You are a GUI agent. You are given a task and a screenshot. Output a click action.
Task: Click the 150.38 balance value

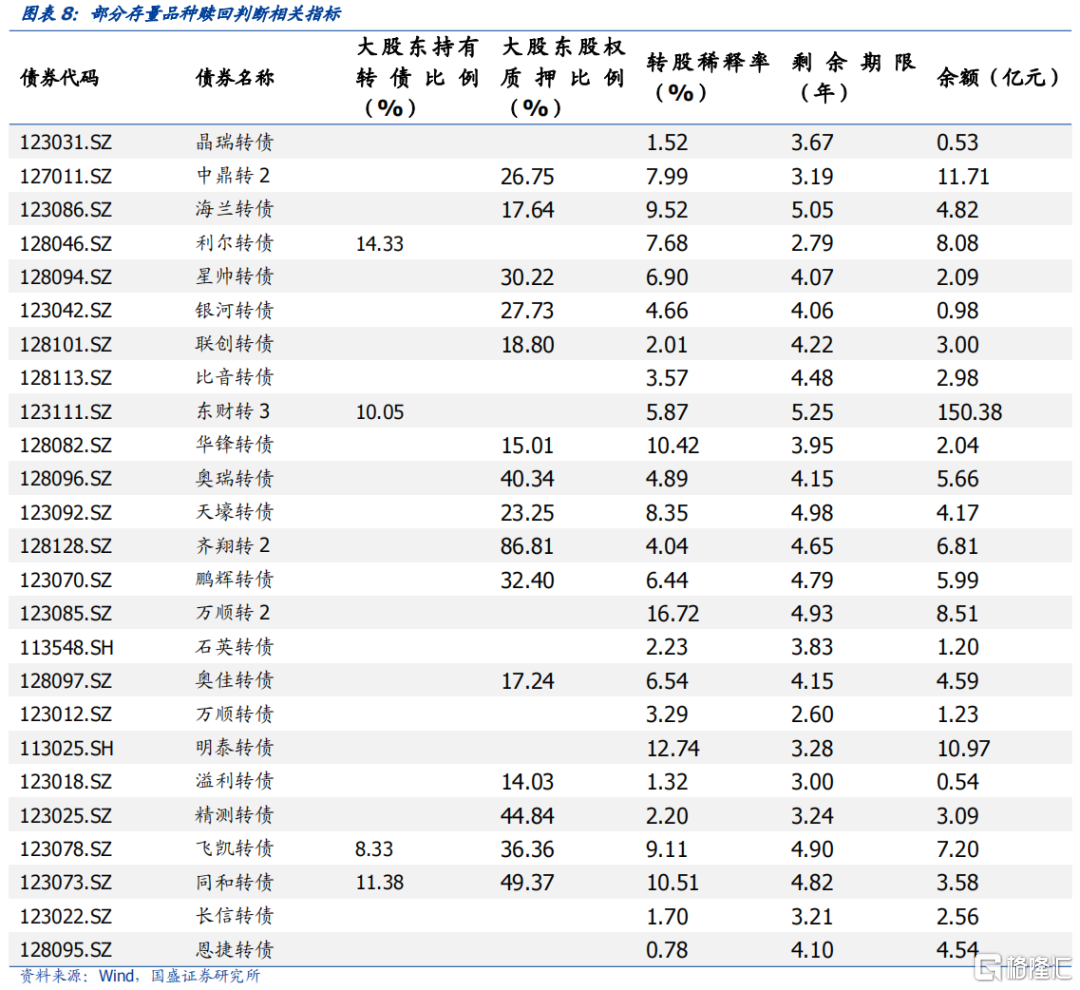(x=969, y=412)
